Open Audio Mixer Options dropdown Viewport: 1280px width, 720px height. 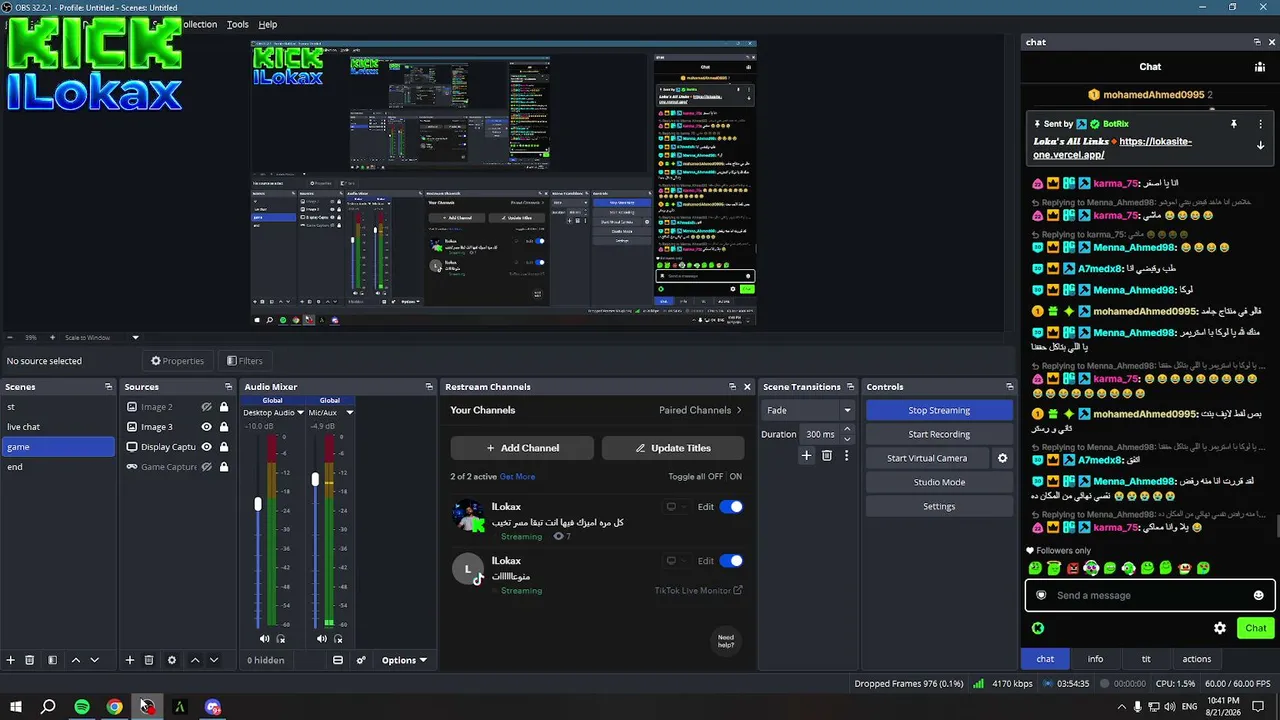pos(404,660)
